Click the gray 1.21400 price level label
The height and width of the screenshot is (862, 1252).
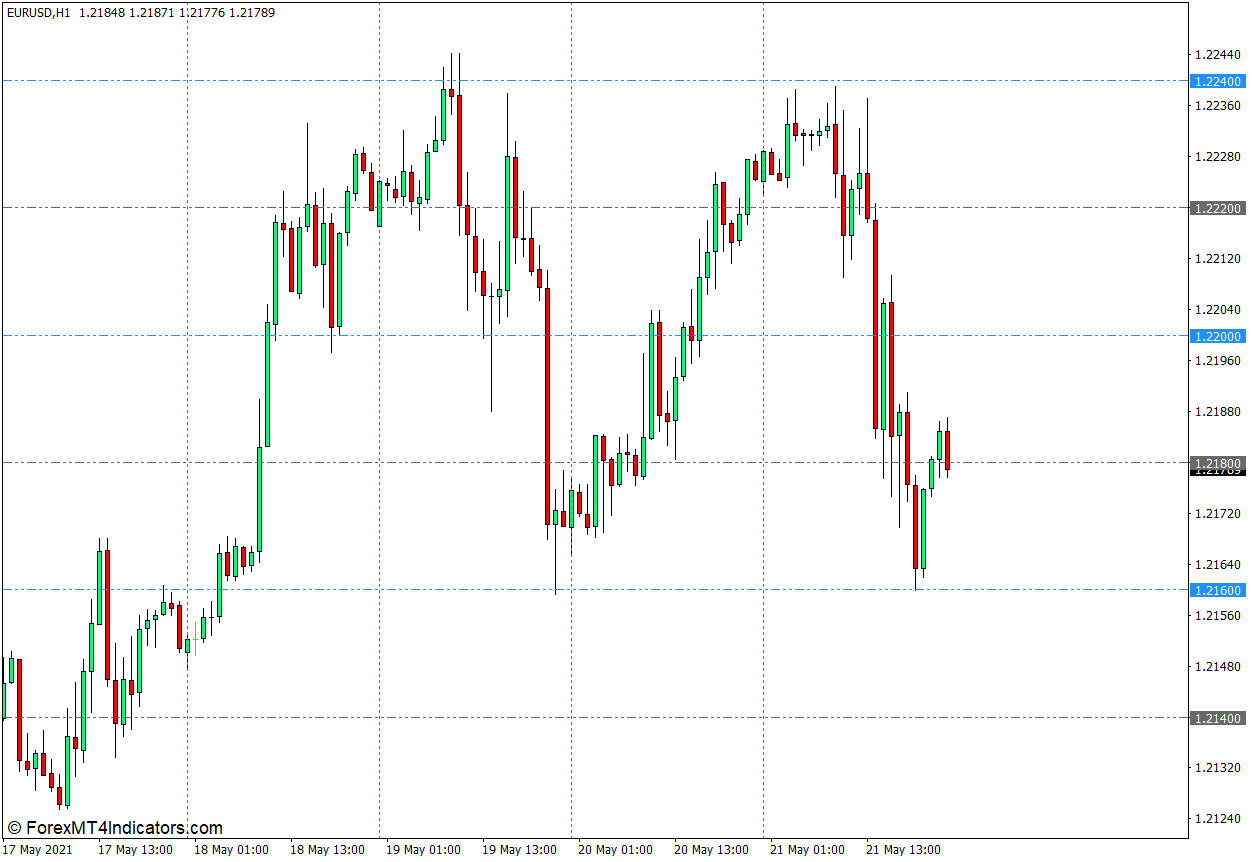coord(1217,718)
